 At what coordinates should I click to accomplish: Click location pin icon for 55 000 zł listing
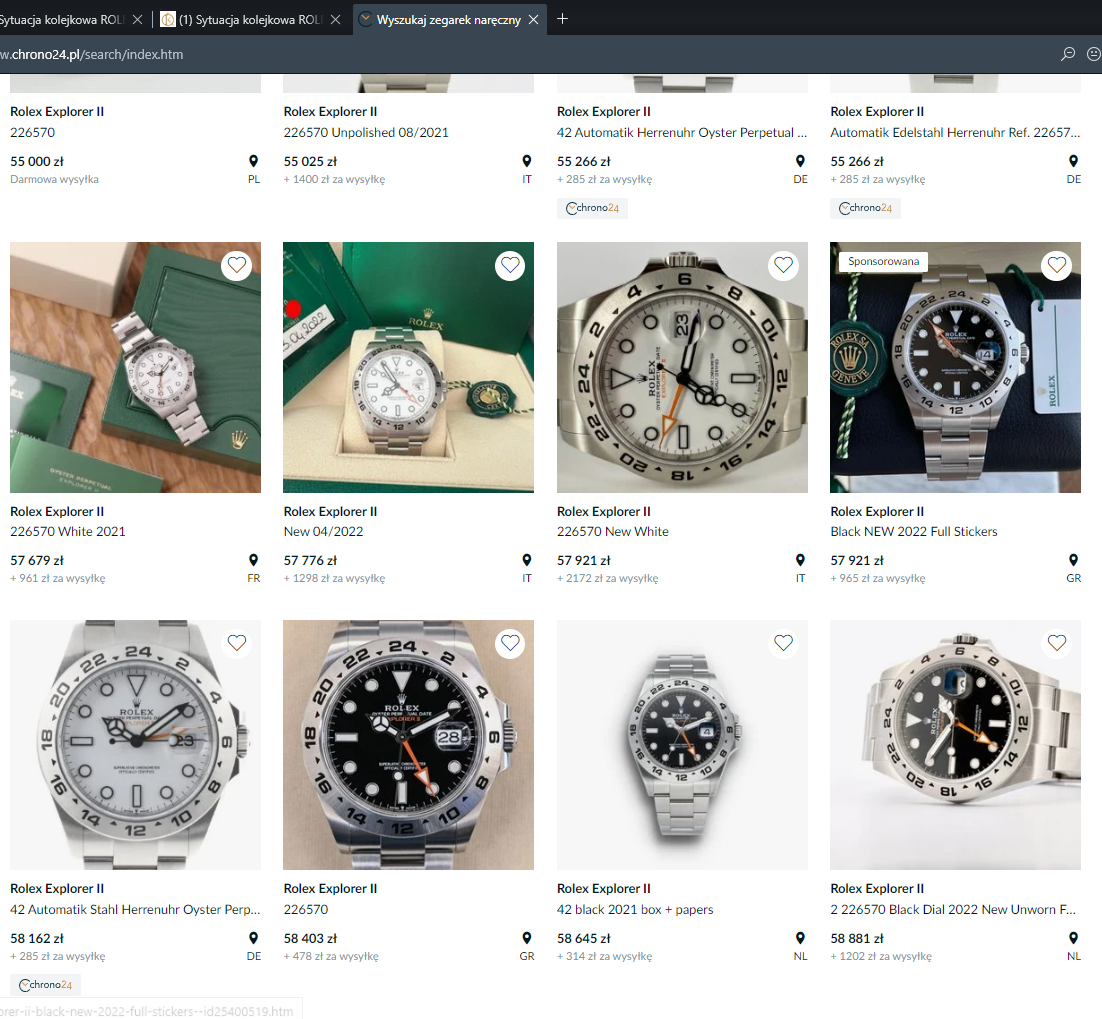[x=253, y=161]
